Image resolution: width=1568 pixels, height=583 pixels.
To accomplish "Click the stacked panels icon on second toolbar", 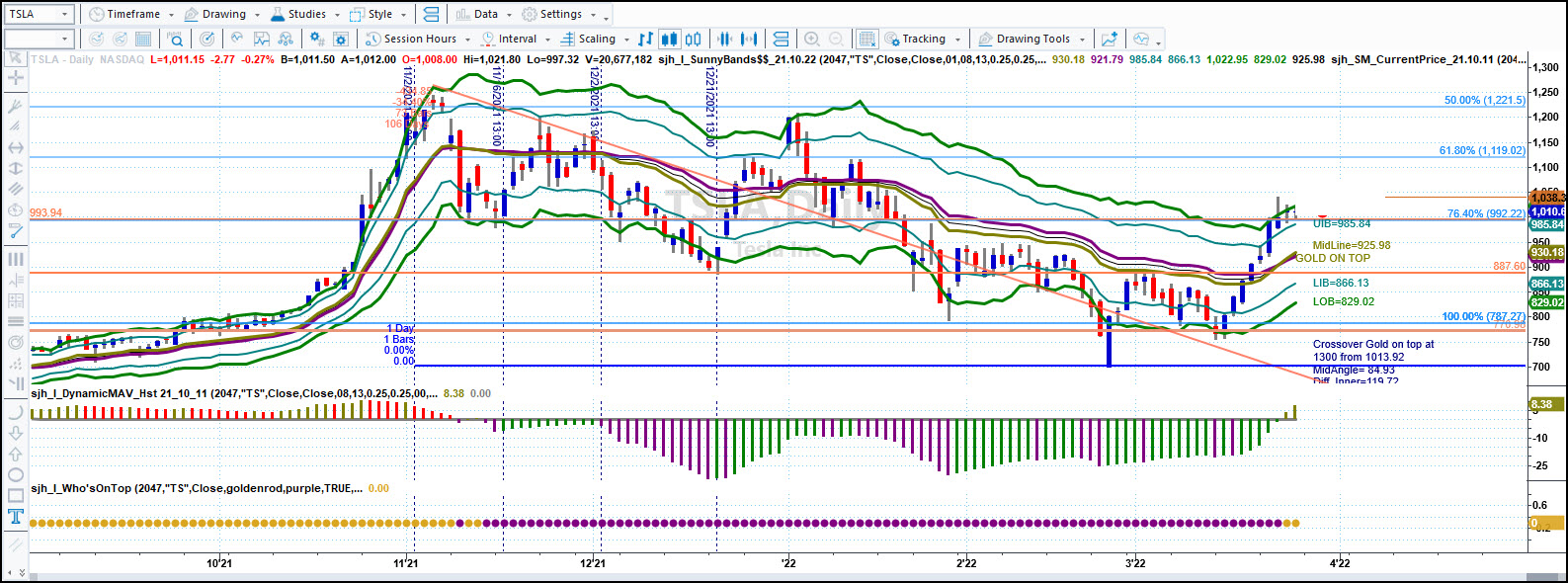I will [781, 39].
